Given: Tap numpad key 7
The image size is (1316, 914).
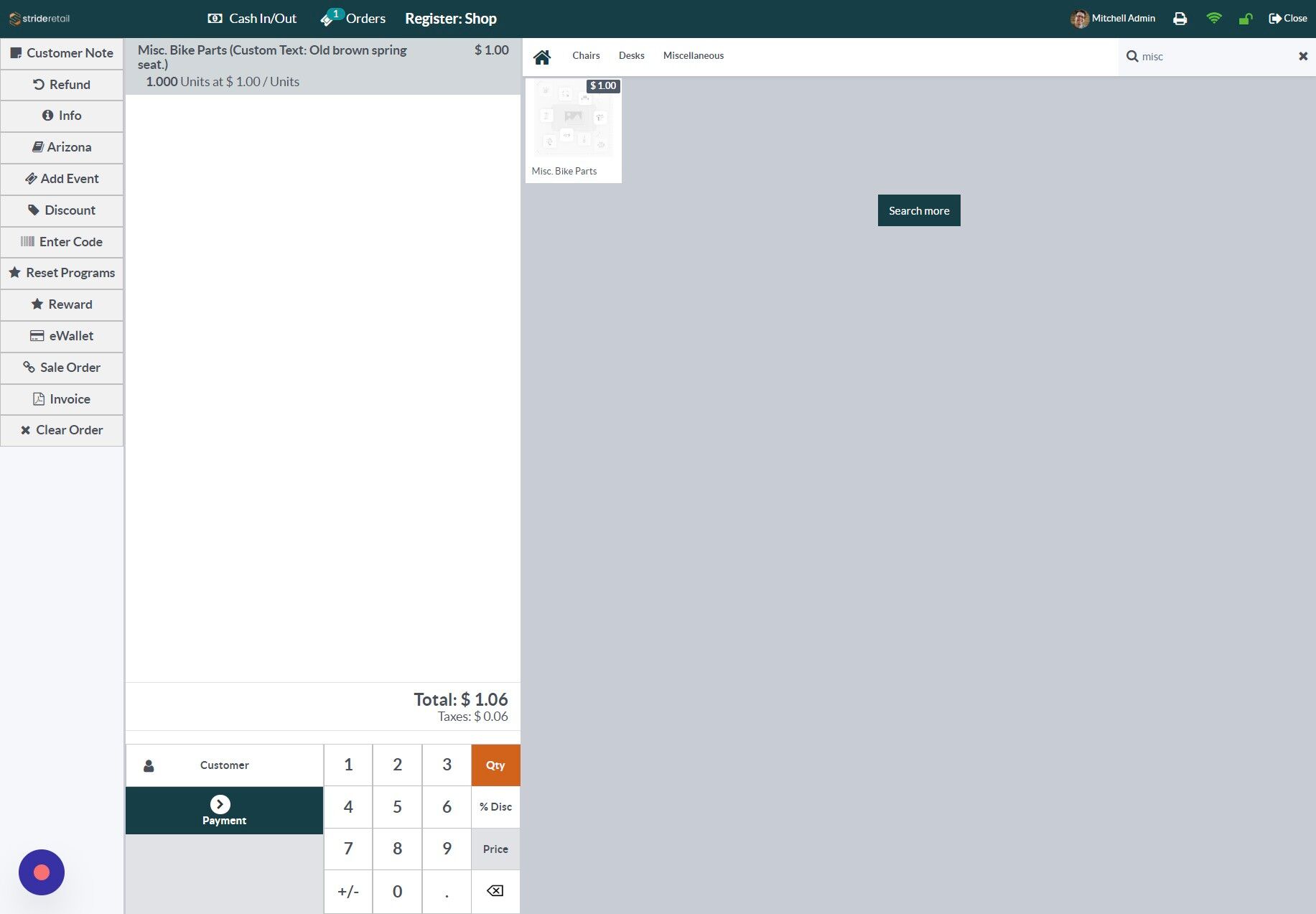Looking at the screenshot, I should point(348,849).
